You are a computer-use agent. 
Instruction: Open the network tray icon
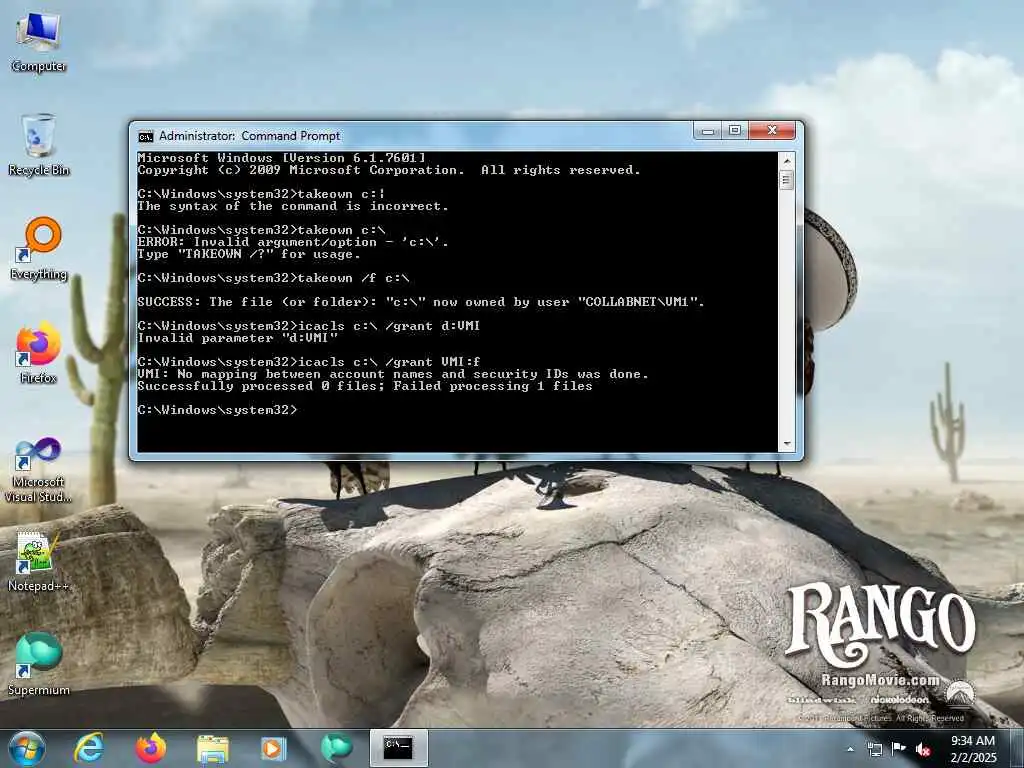coord(874,749)
